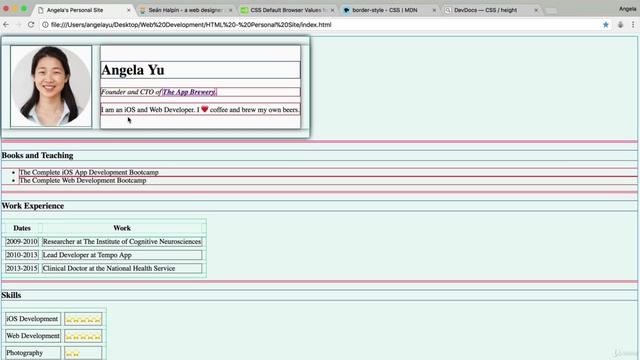
Task: Click Researcher at Institute of Cognitive Neurosciences cell
Action: [122, 242]
